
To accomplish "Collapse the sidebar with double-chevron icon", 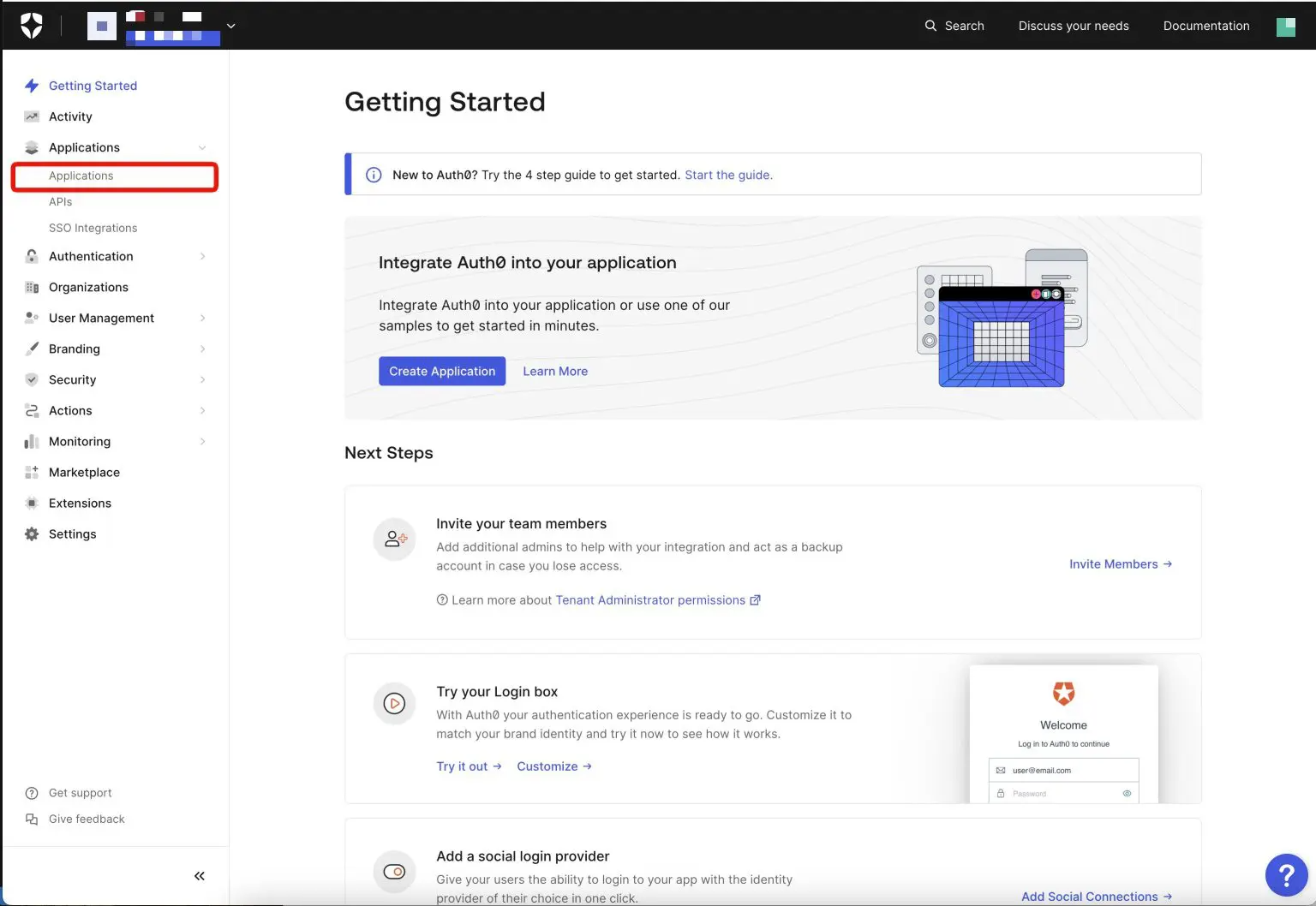I will click(x=200, y=875).
